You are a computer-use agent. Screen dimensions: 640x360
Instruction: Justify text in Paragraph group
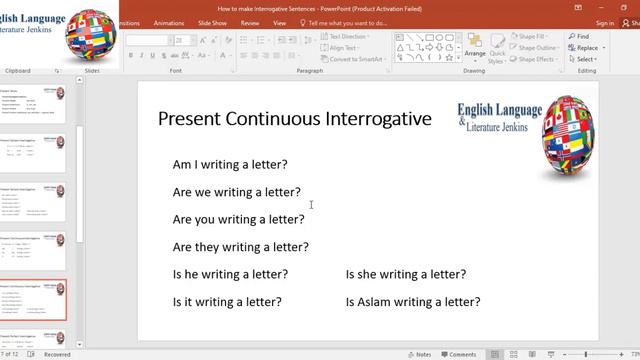point(277,56)
